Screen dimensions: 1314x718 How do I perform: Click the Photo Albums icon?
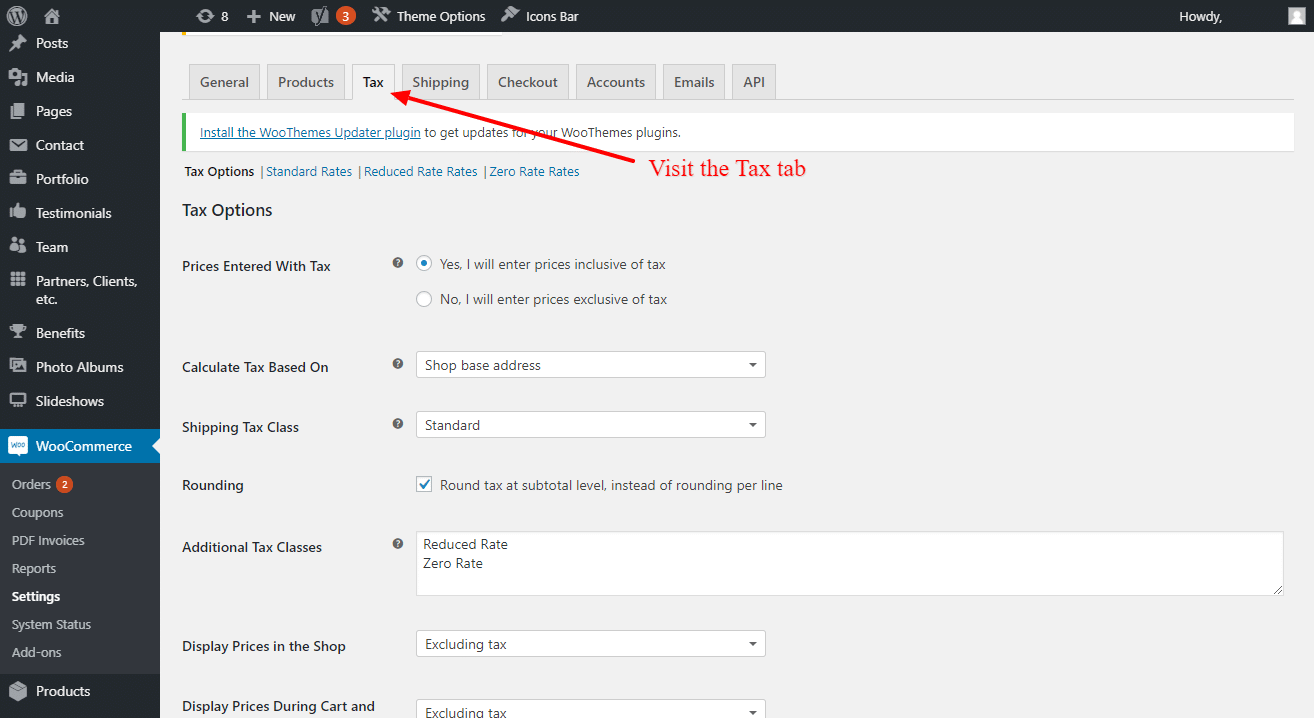click(x=18, y=367)
